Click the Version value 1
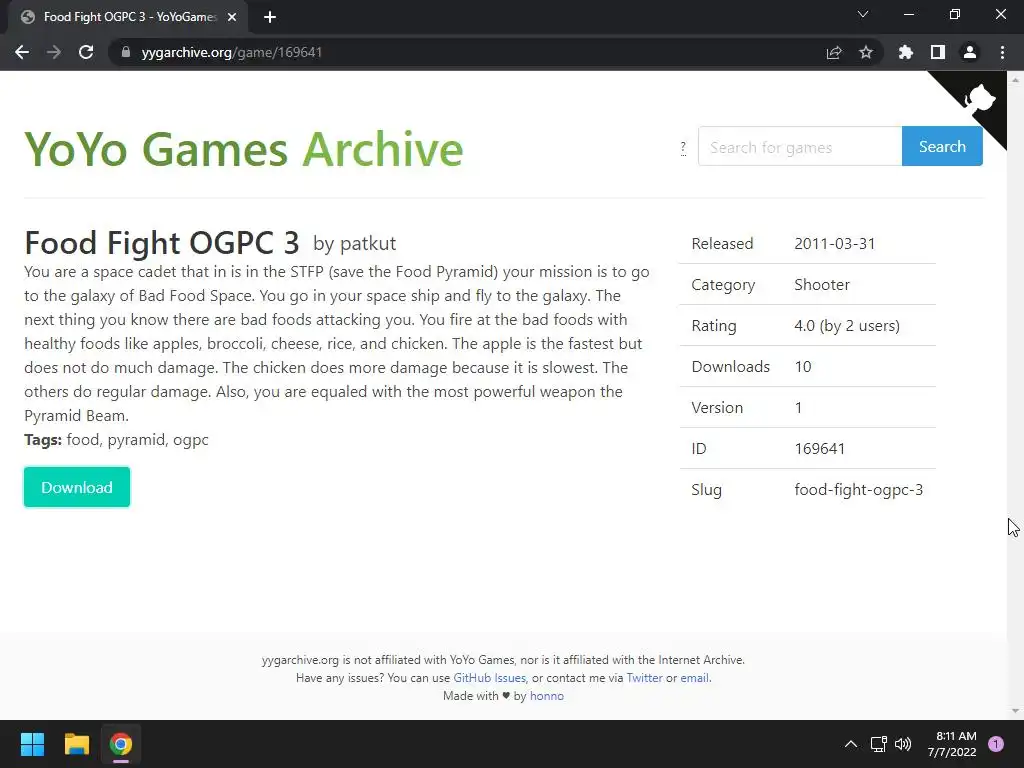Screen dimensions: 1024x768 click(x=798, y=408)
